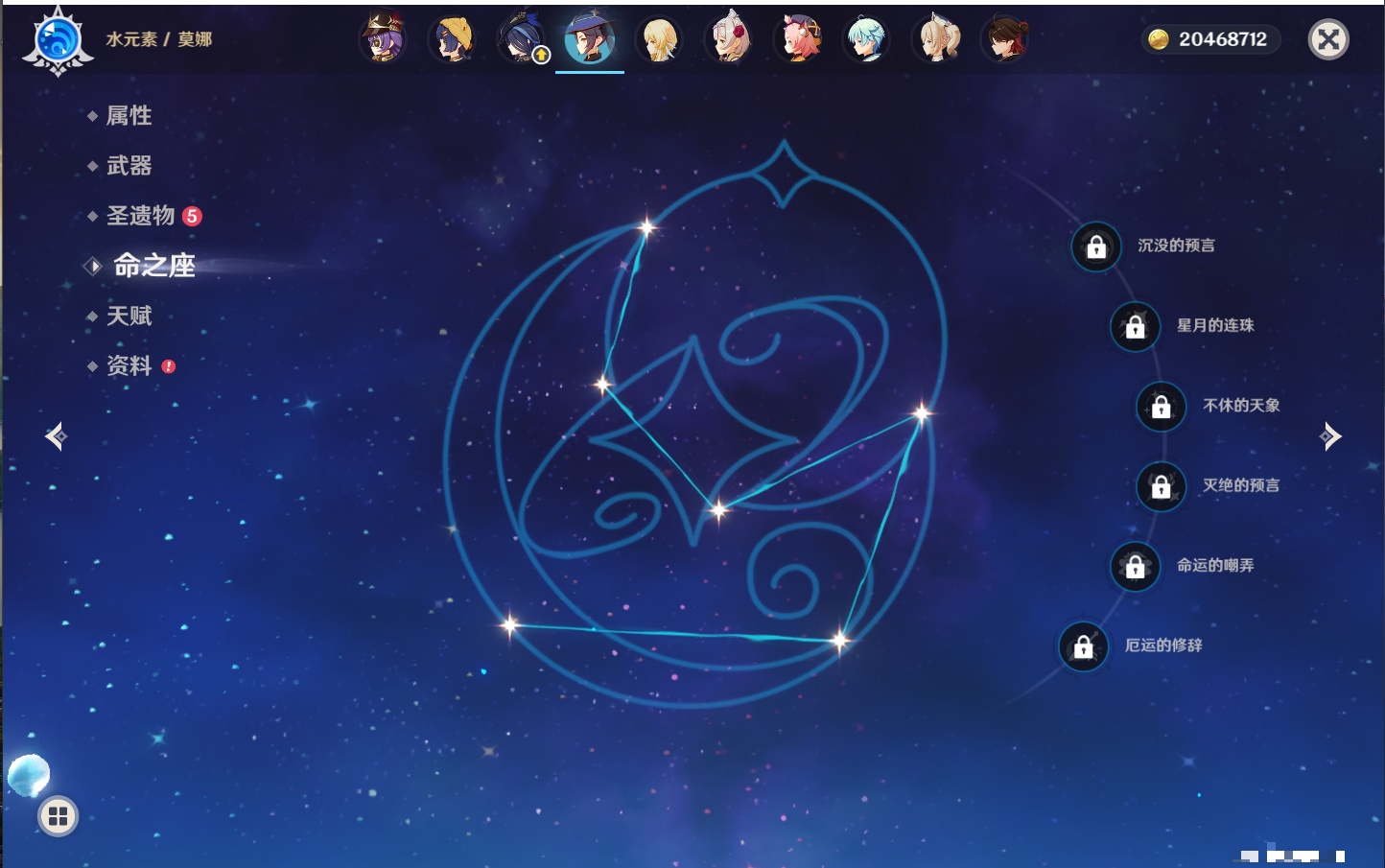Open the 灭绝的预言 constellation label
Screen dimensions: 1385x868
1241,485
